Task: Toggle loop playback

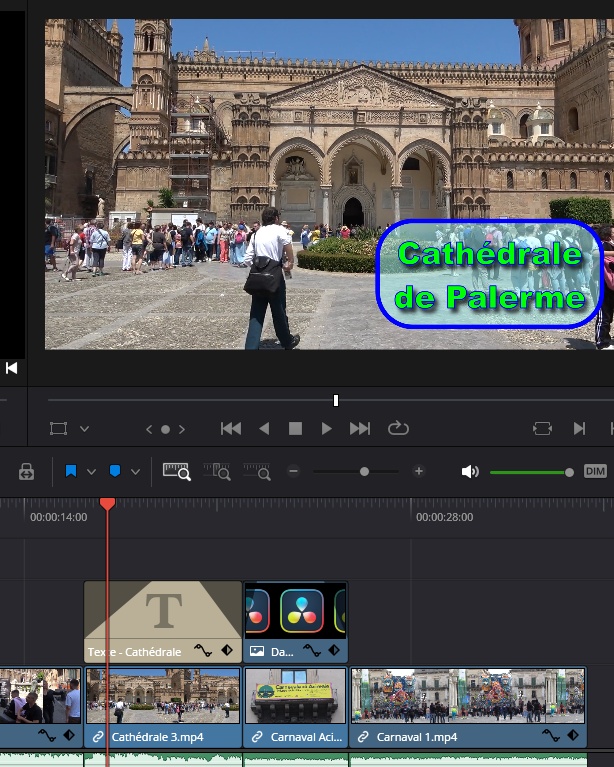Action: coord(398,428)
